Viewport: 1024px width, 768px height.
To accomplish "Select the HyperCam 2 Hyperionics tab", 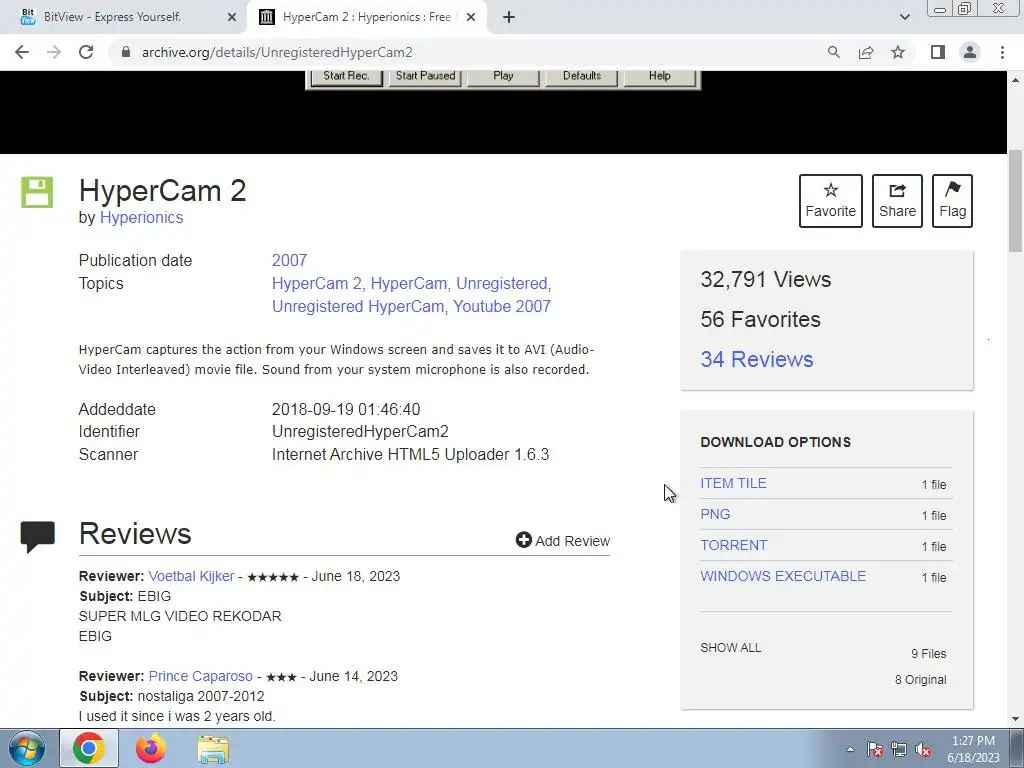I will (366, 17).
